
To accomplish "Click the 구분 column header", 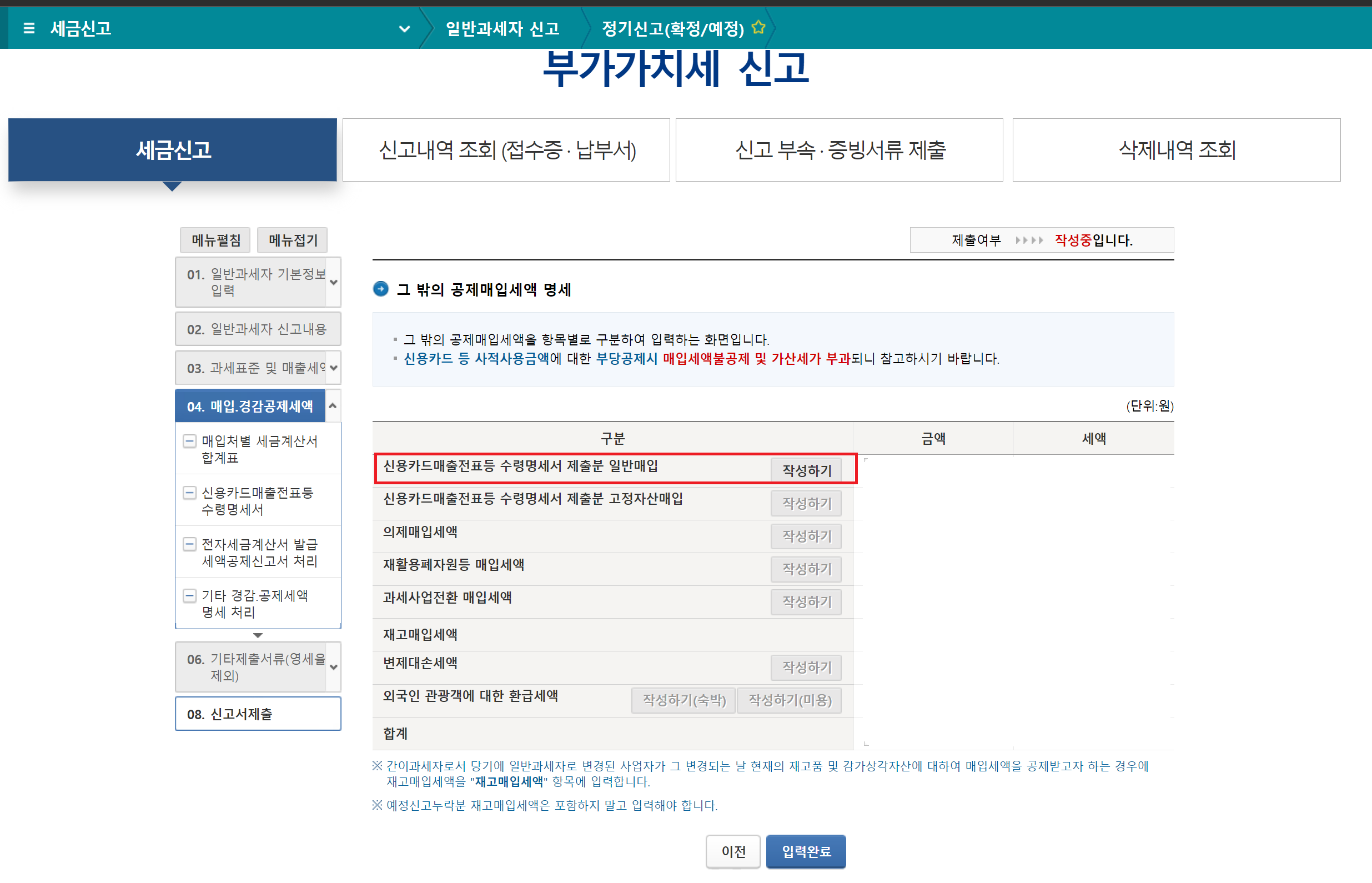I will 612,439.
